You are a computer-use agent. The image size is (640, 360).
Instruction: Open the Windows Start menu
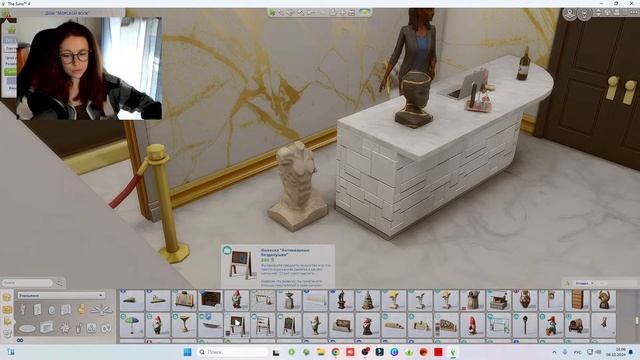pyautogui.click(x=187, y=352)
